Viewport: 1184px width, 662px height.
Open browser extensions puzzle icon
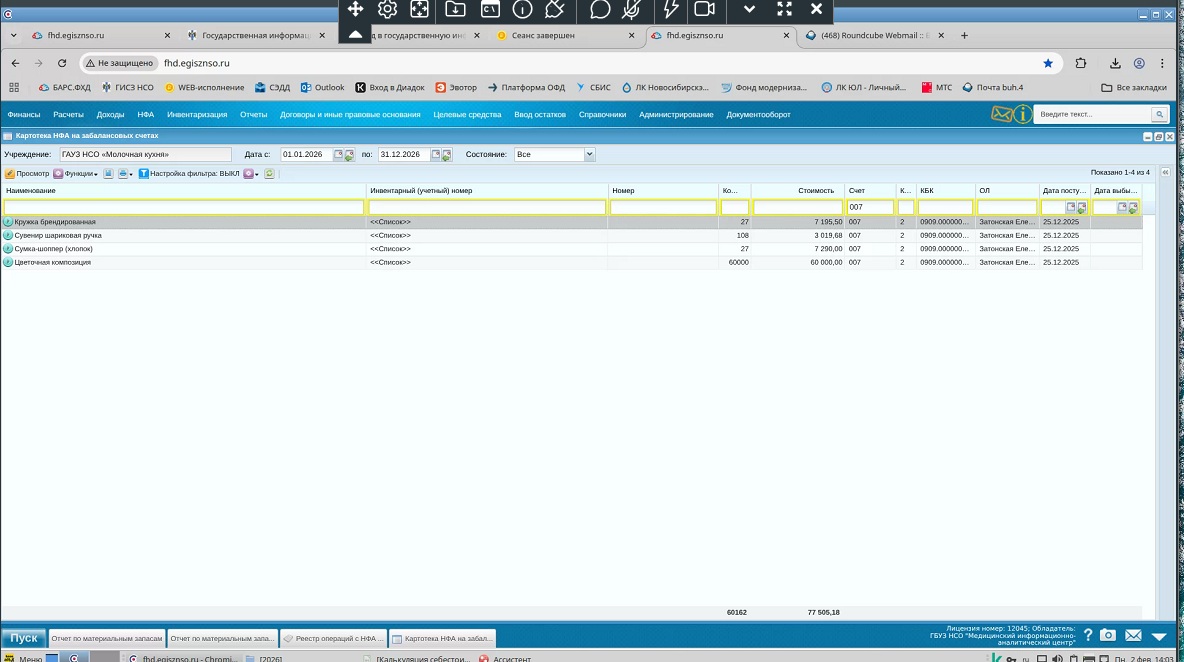coord(1081,63)
